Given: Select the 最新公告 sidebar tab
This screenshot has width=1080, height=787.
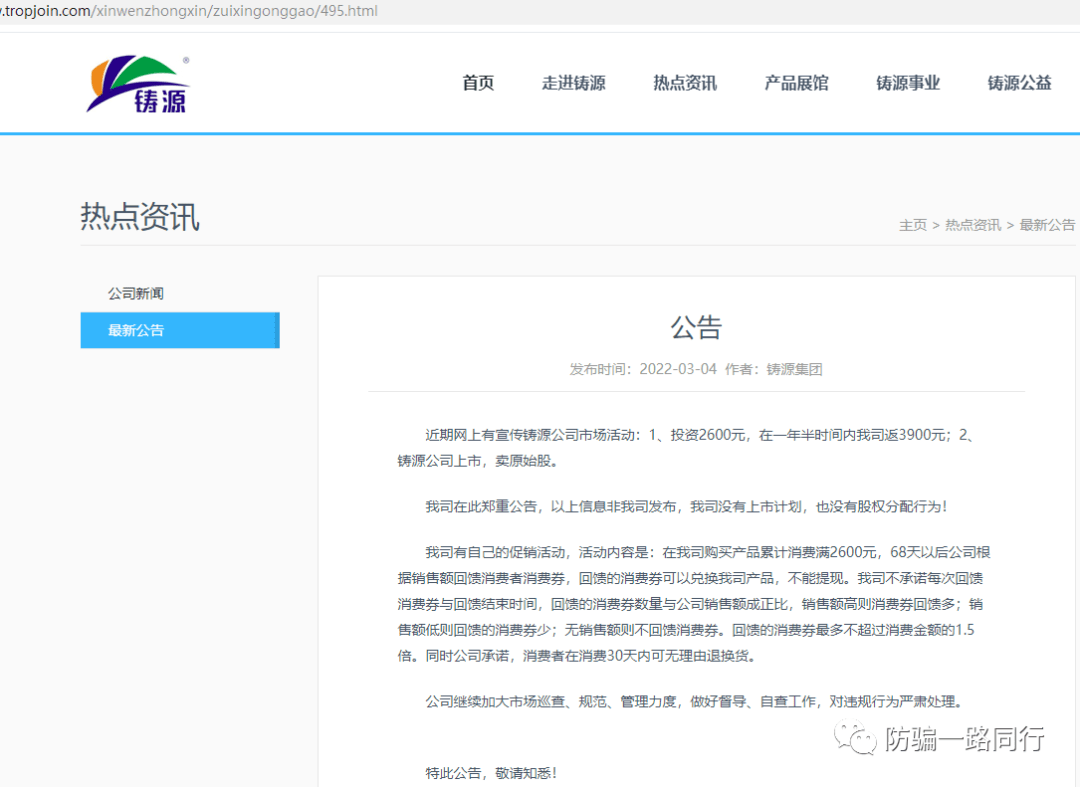Looking at the screenshot, I should tap(180, 330).
